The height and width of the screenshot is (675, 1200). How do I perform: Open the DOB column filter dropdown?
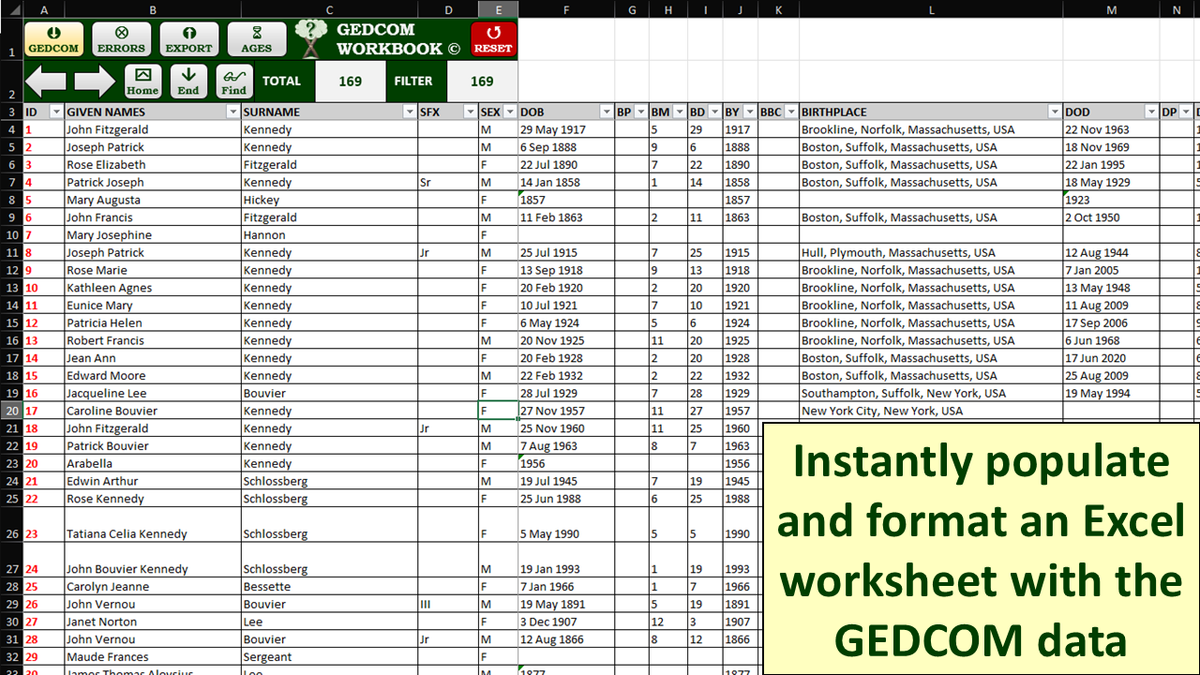[x=609, y=111]
